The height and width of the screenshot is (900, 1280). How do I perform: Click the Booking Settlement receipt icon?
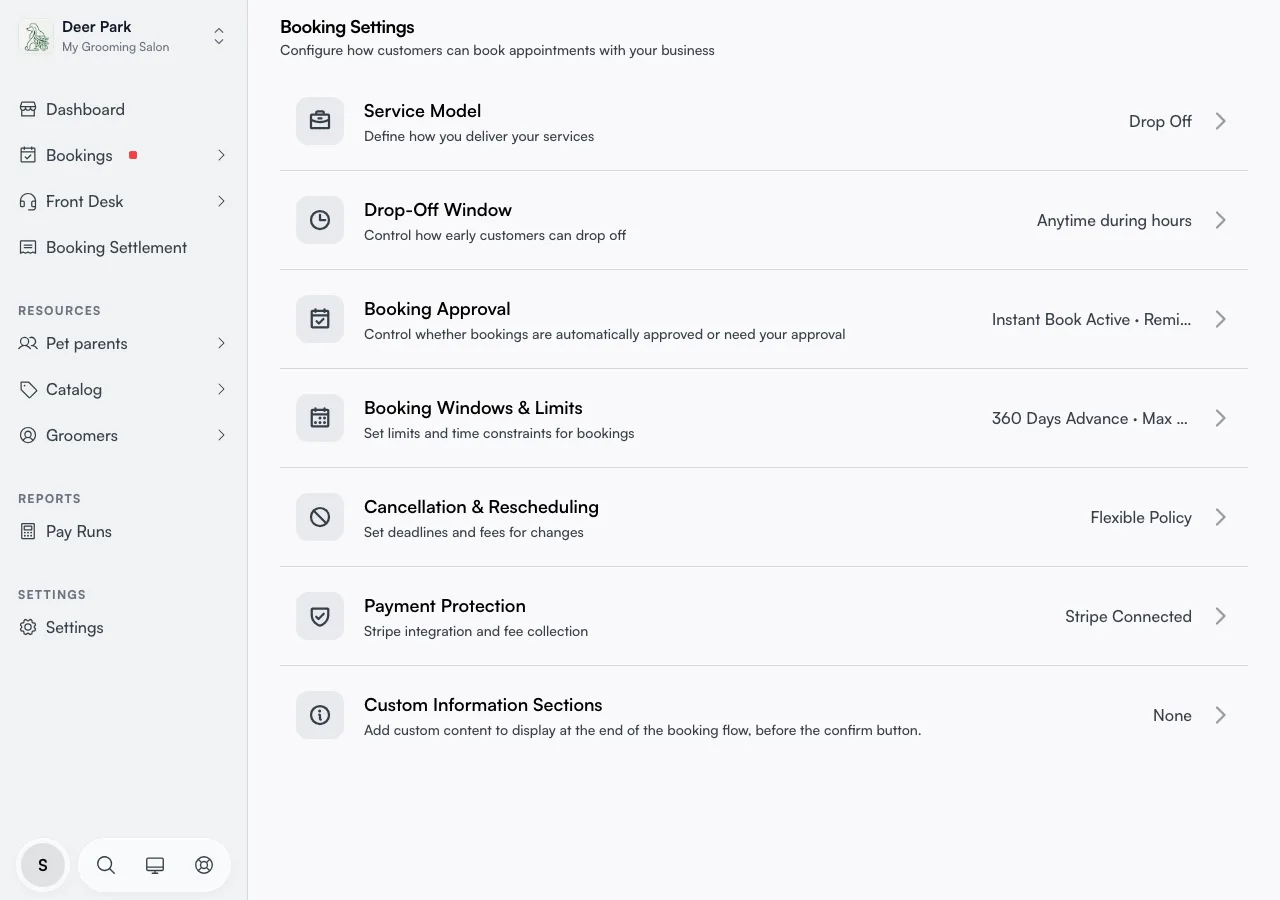(28, 247)
